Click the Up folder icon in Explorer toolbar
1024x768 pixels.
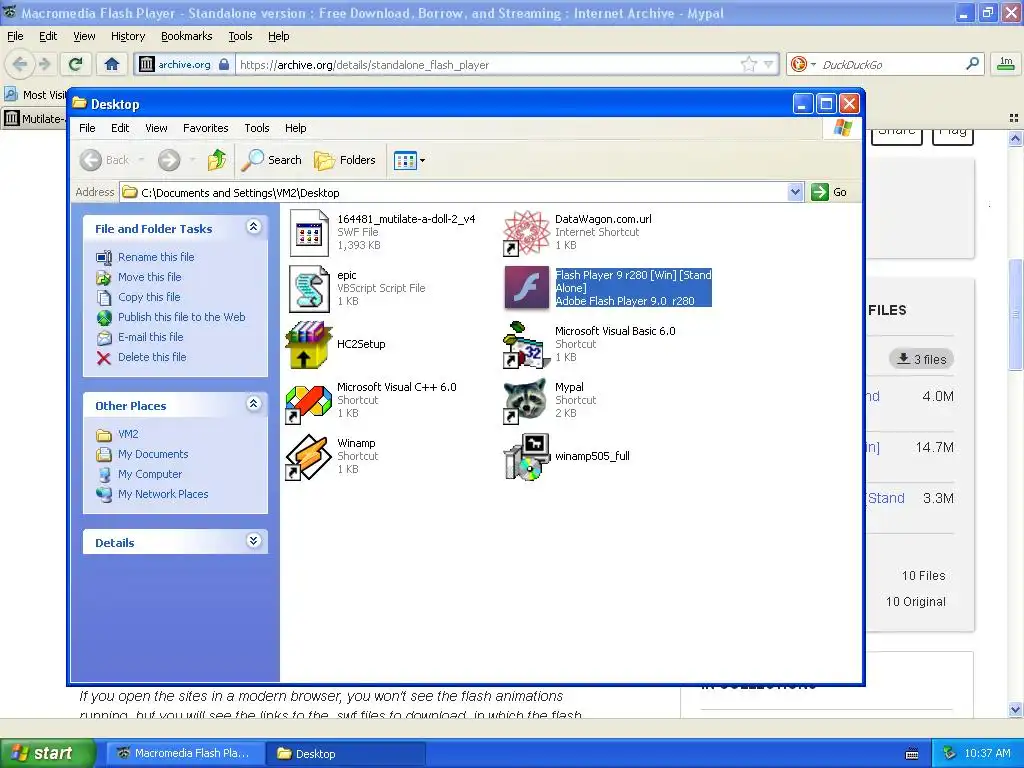[217, 160]
